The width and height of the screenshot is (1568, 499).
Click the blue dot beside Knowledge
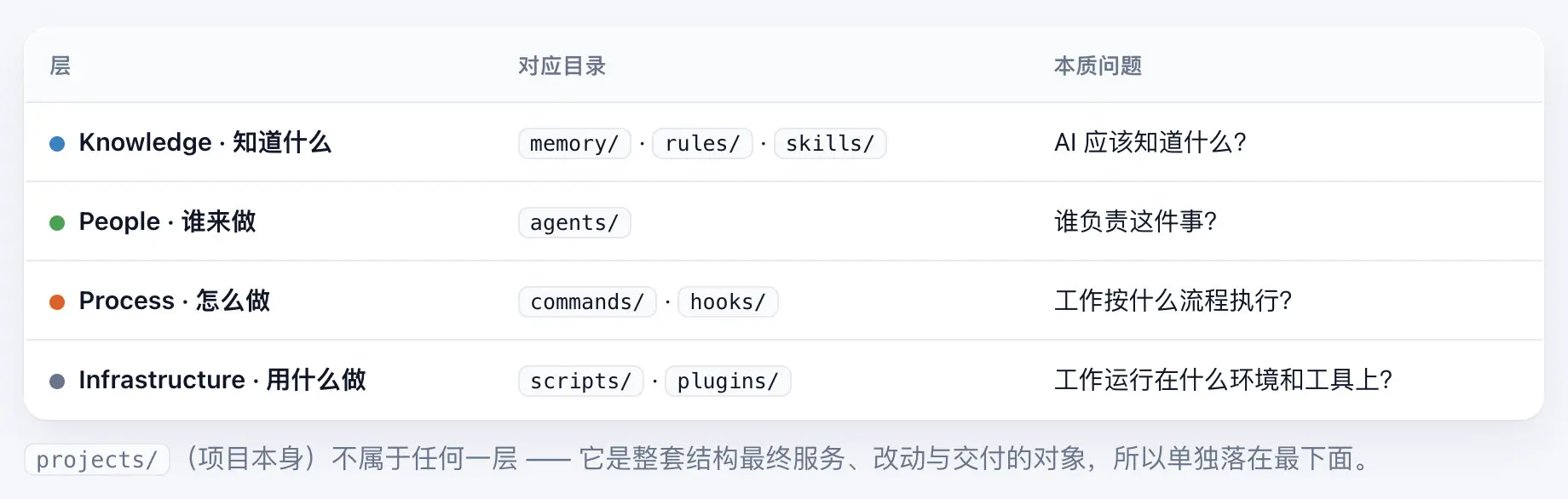tap(57, 144)
